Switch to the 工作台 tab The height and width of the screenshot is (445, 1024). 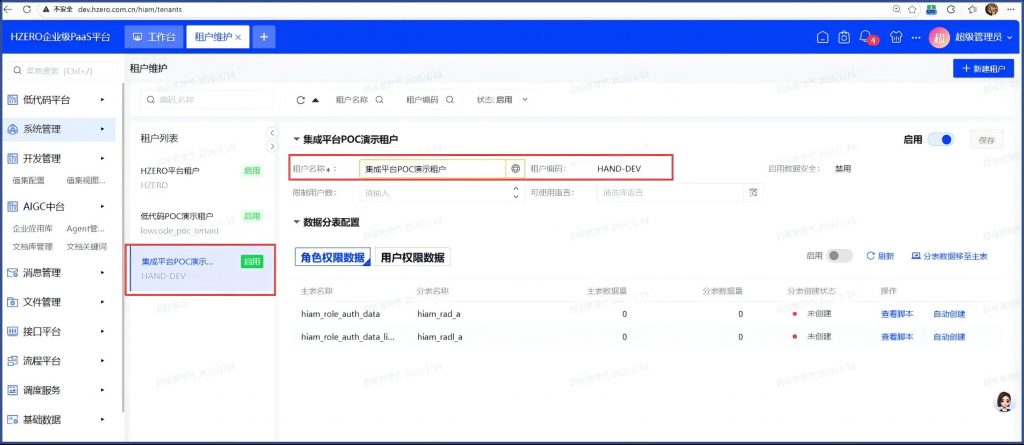point(154,37)
